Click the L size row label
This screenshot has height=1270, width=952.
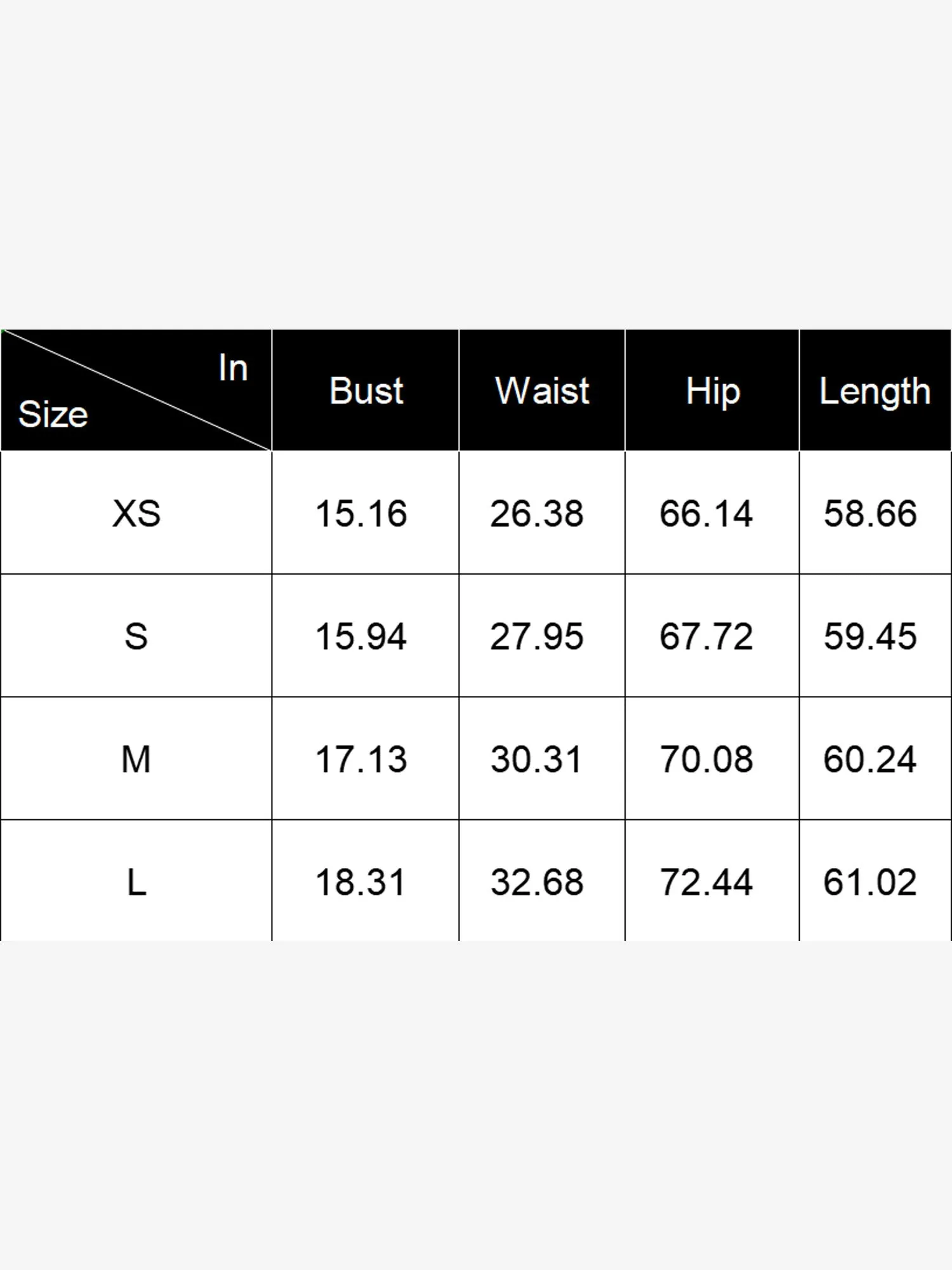(136, 883)
